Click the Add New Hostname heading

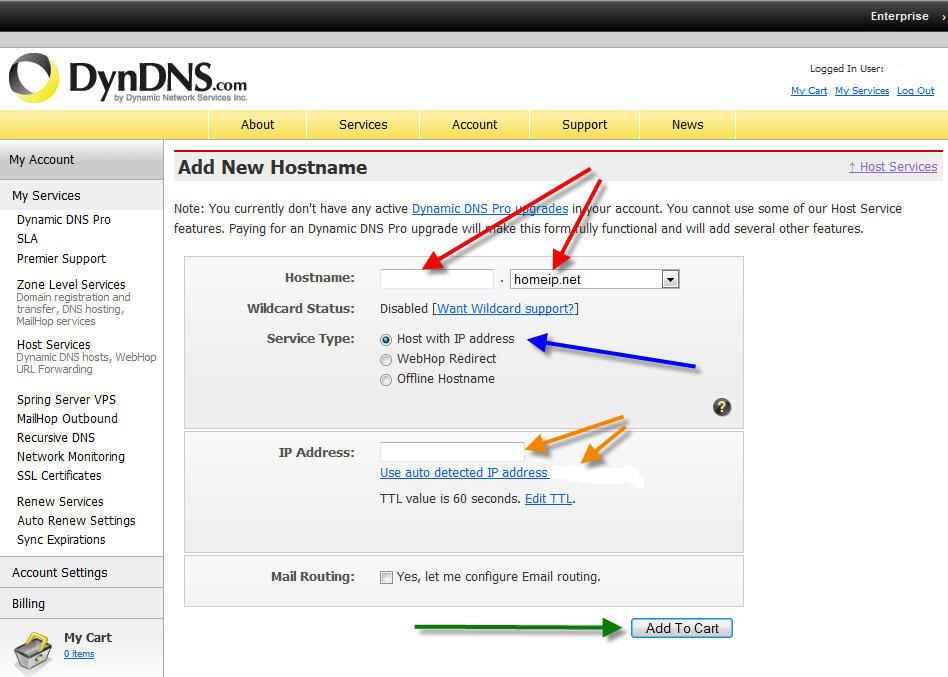point(272,167)
